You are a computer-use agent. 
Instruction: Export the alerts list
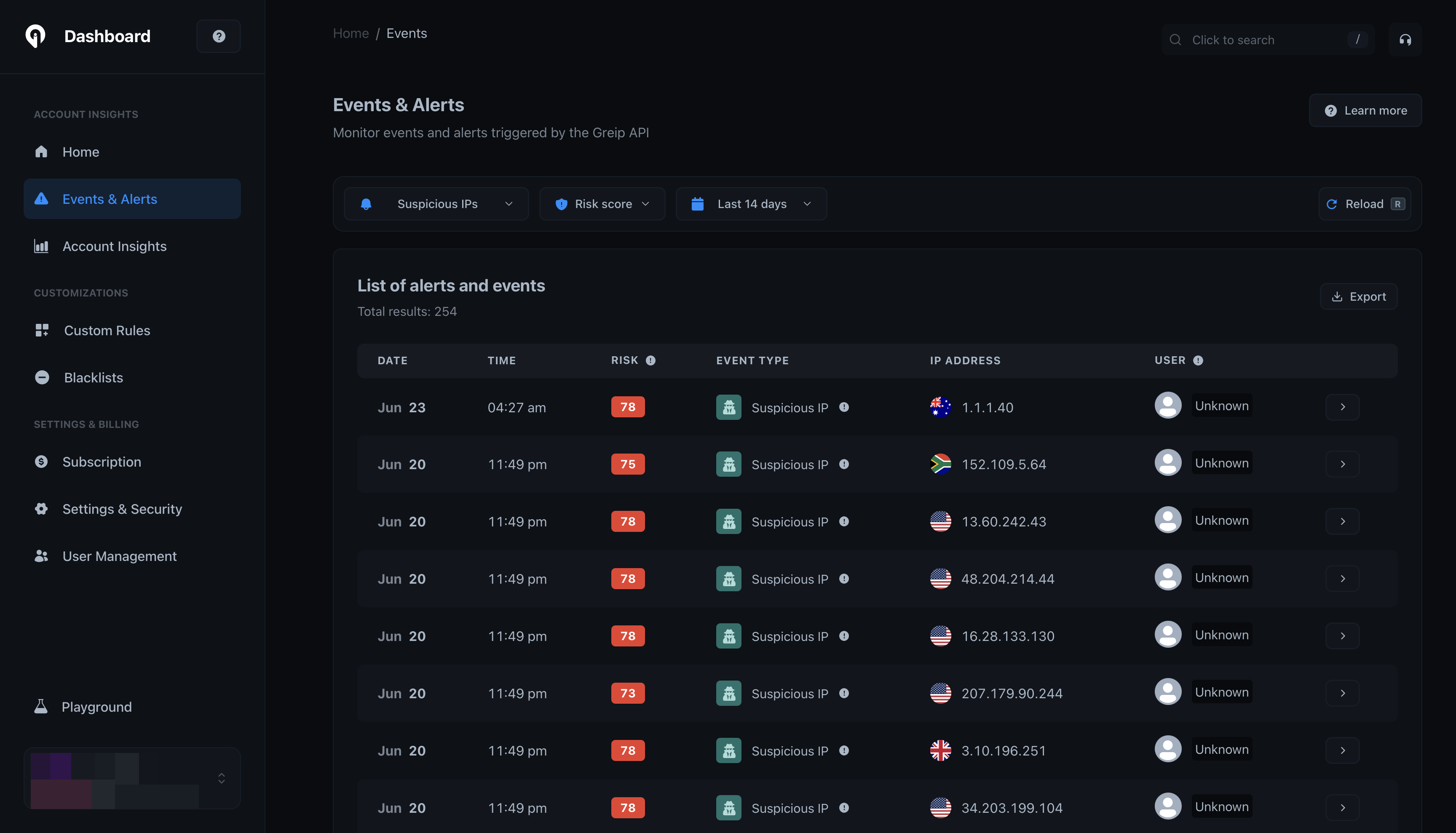pos(1359,296)
